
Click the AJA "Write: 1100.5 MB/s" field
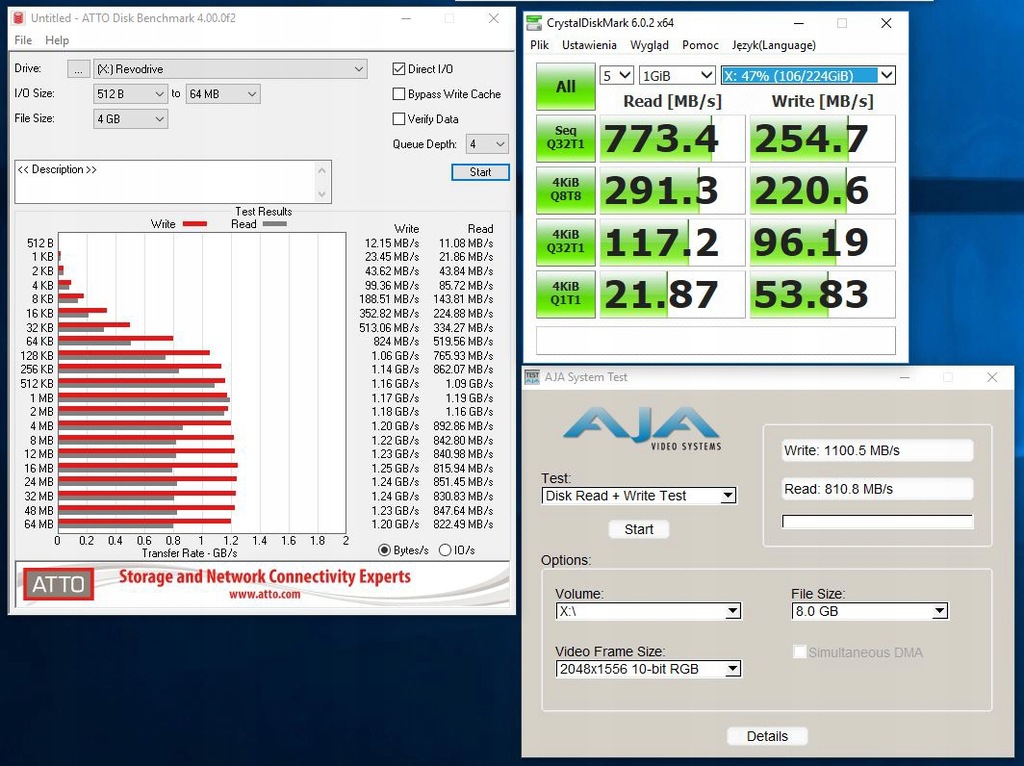pyautogui.click(x=878, y=451)
